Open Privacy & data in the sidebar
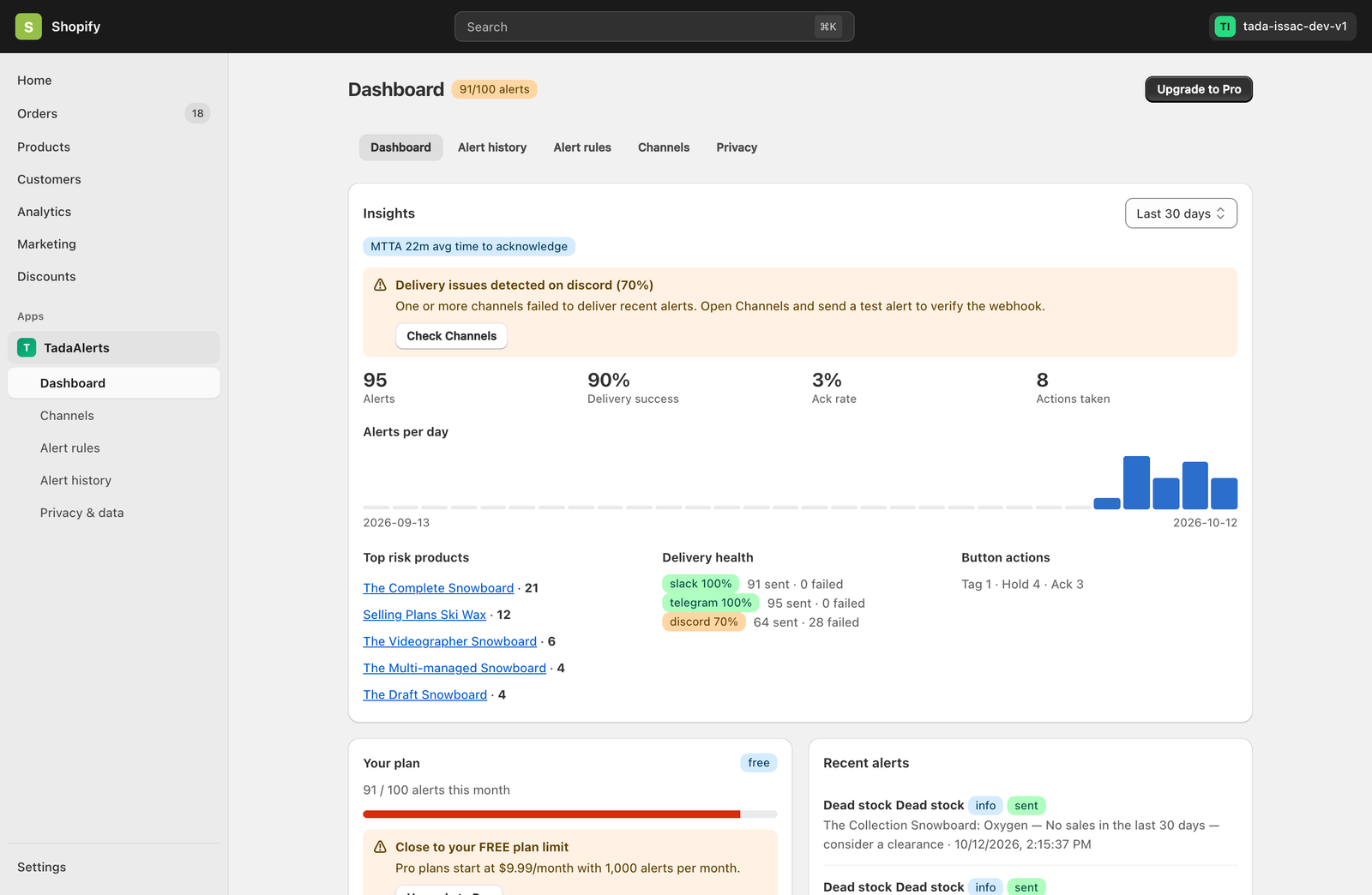Screen dimensions: 1372x895 click(x=113, y=513)
